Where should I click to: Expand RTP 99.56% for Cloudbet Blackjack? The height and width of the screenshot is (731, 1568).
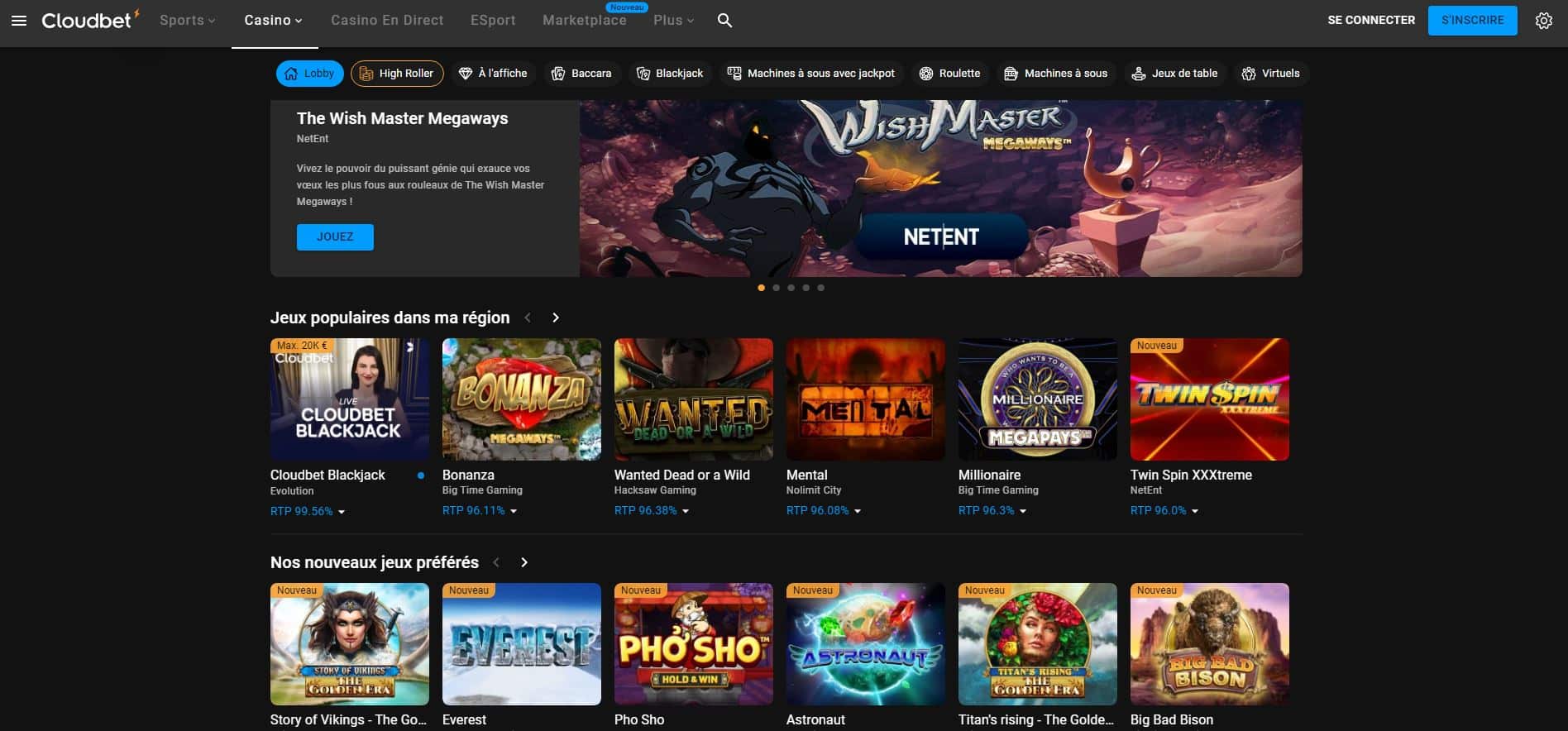click(x=308, y=512)
